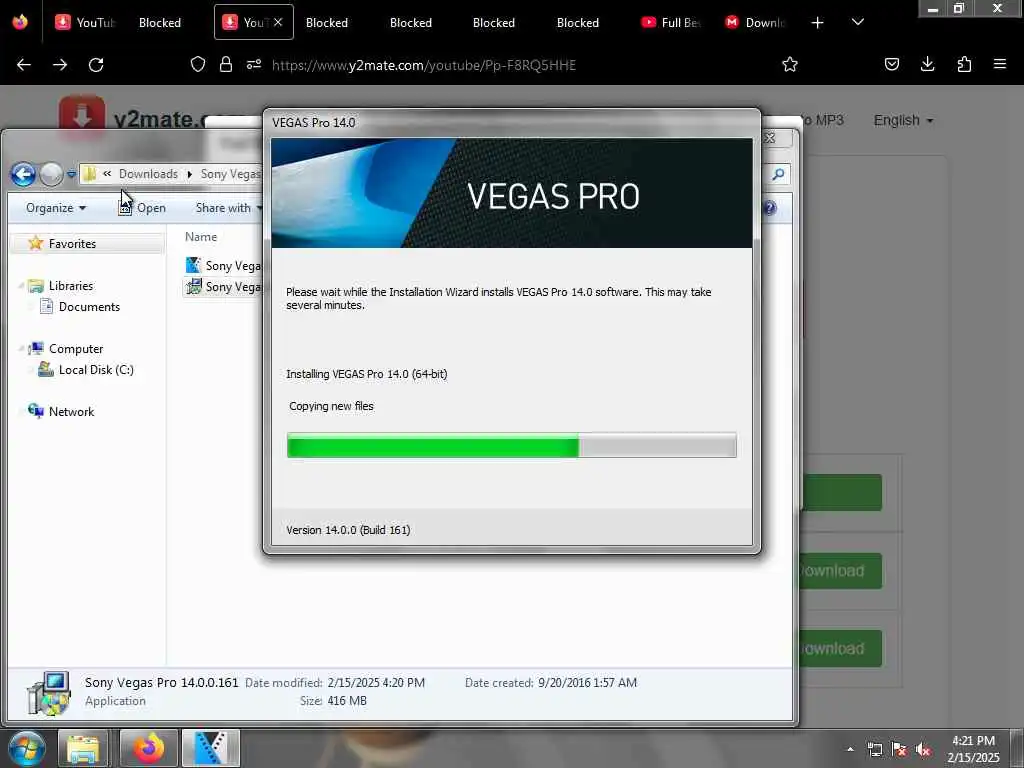
Task: Select the highlighted Sony Vegas installer file
Action: point(223,287)
